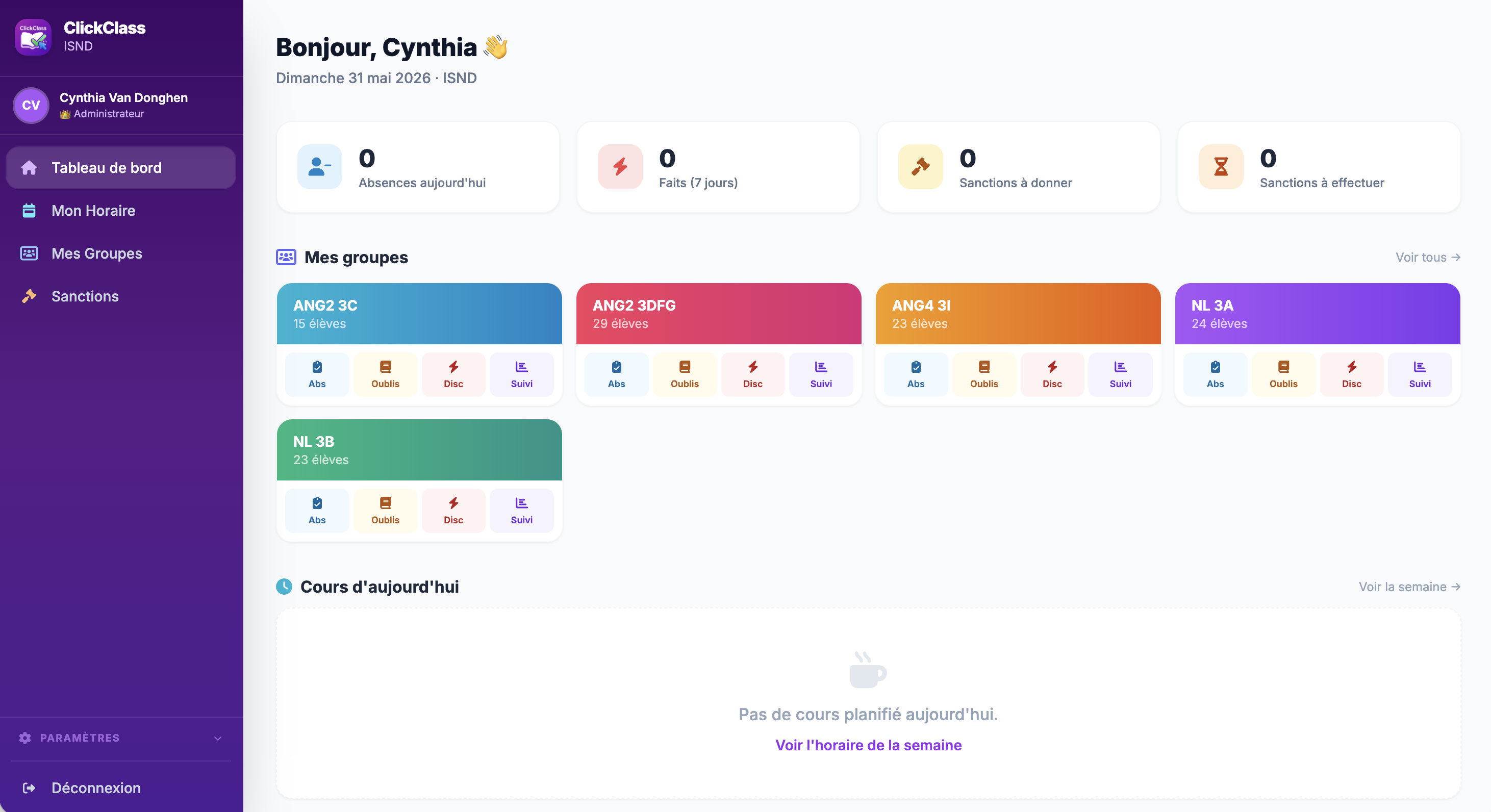Open Oublis for group ANG2 3DFG

tap(685, 374)
